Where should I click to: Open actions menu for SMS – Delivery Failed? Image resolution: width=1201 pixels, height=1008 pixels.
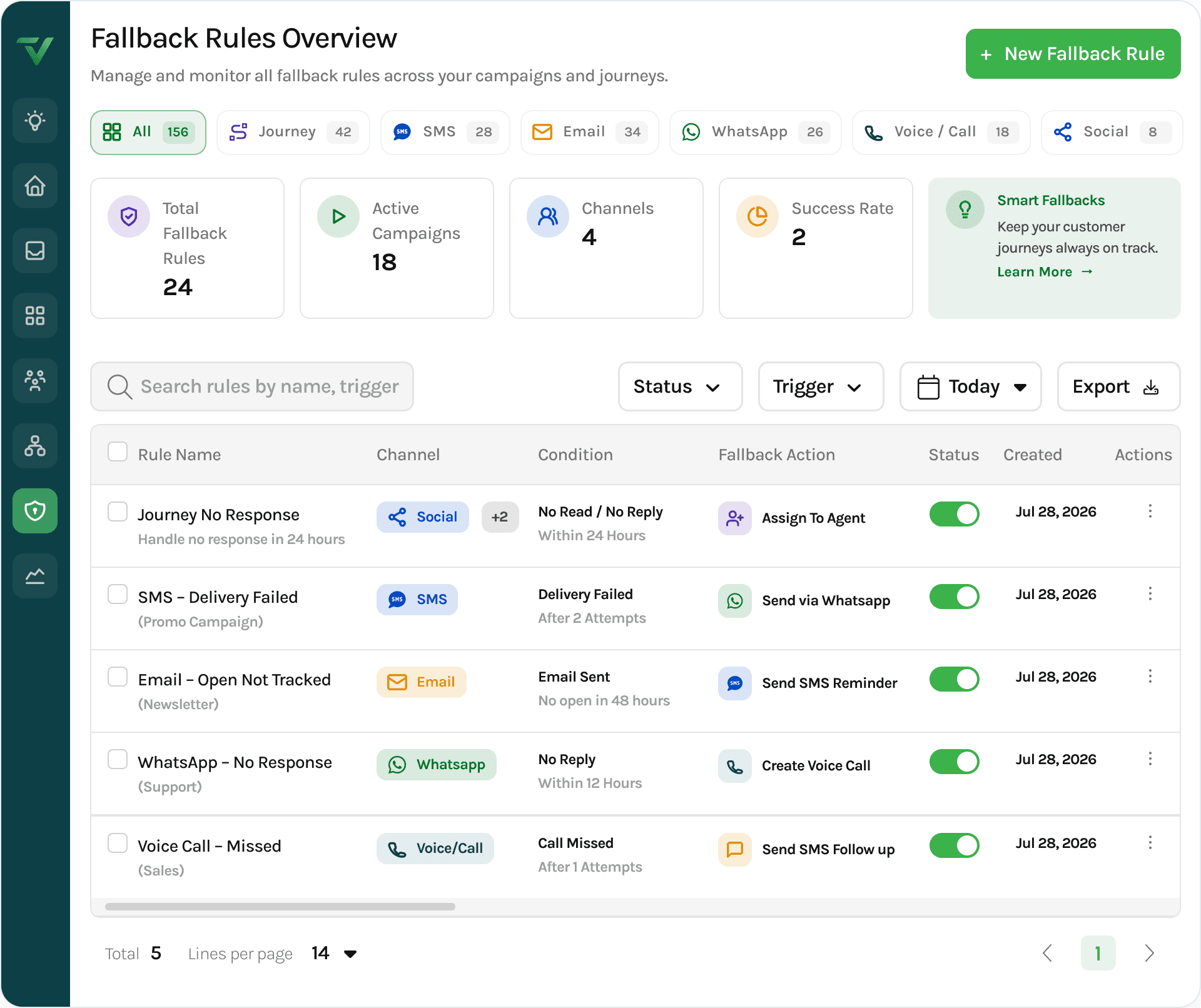pyautogui.click(x=1150, y=594)
